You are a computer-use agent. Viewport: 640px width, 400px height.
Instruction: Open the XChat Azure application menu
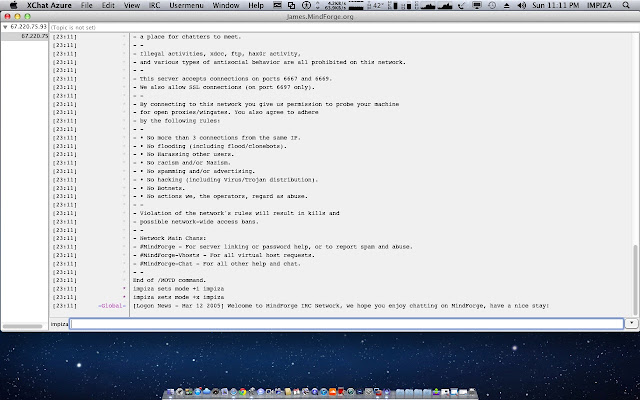pyautogui.click(x=49, y=5)
